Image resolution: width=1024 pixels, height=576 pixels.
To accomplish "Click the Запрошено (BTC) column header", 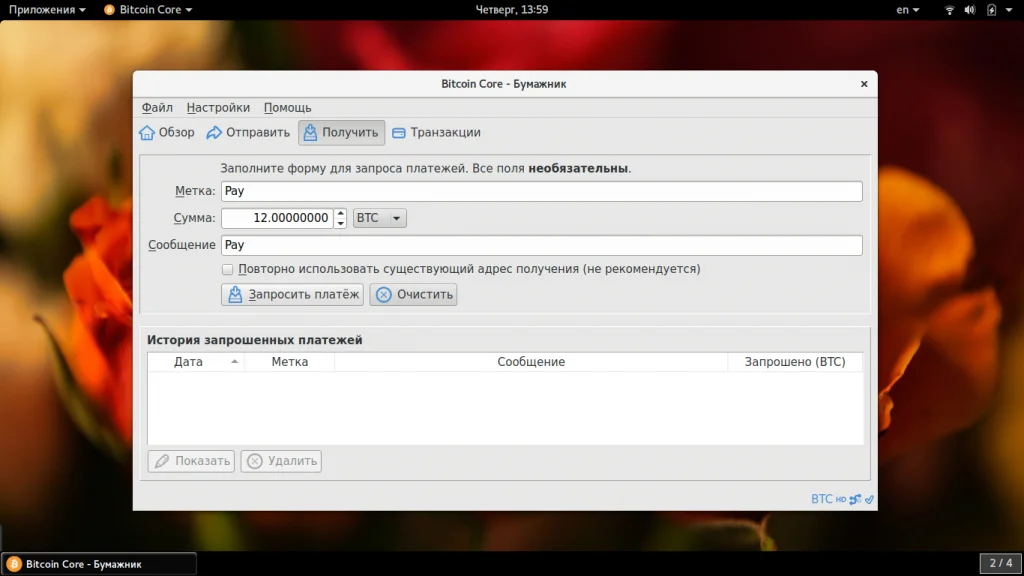I will [795, 362].
